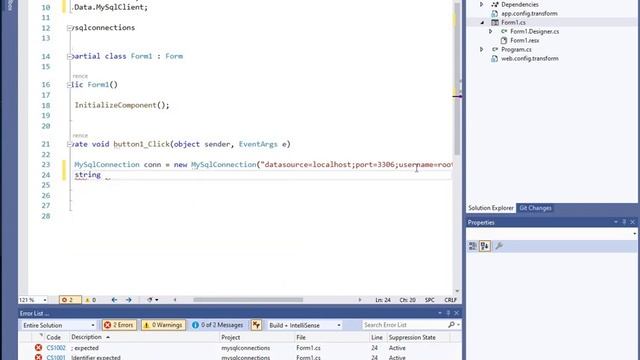Close the Error List panel
640x360 pixels.
[x=457, y=313]
